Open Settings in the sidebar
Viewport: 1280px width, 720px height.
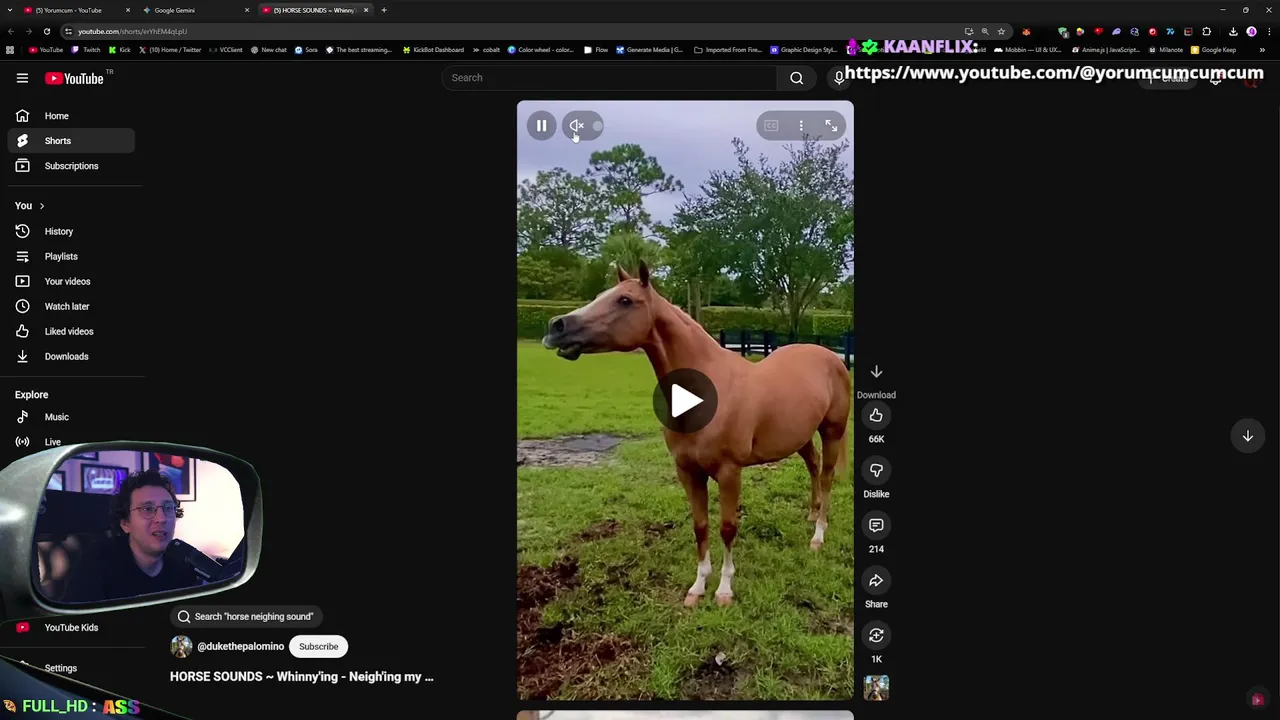point(60,668)
